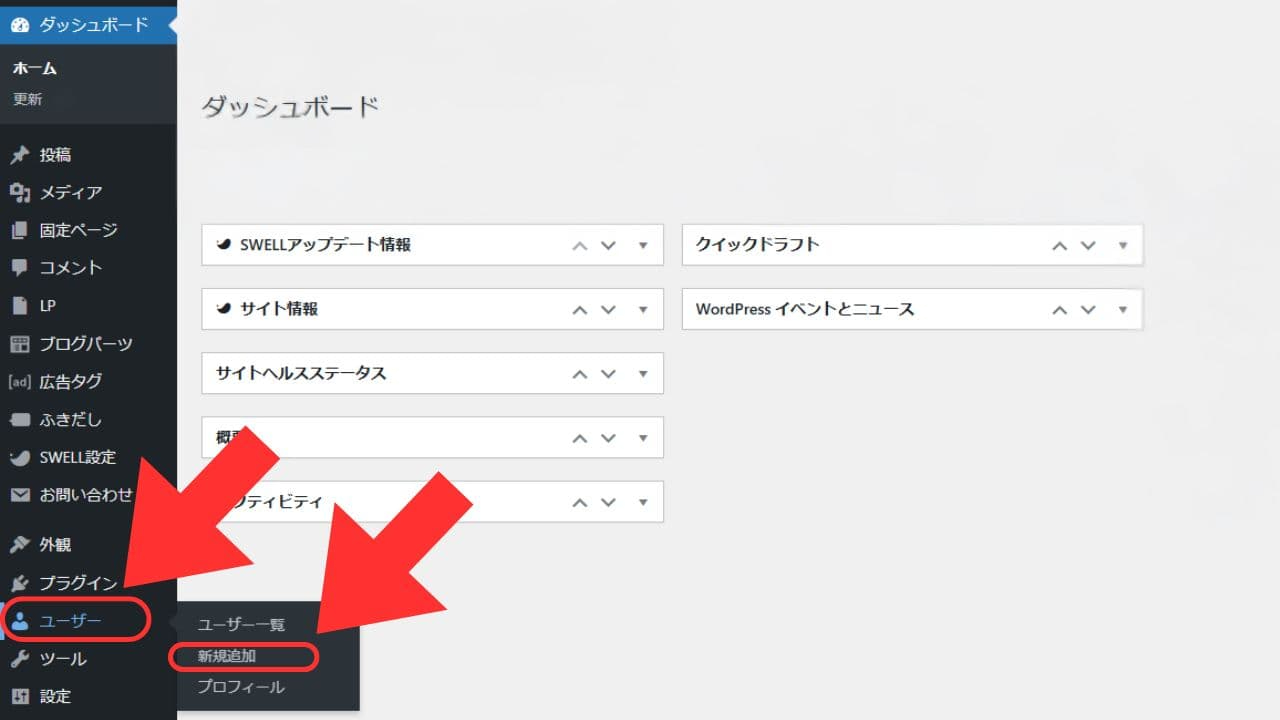Click the media icon beside メディア

click(19, 192)
